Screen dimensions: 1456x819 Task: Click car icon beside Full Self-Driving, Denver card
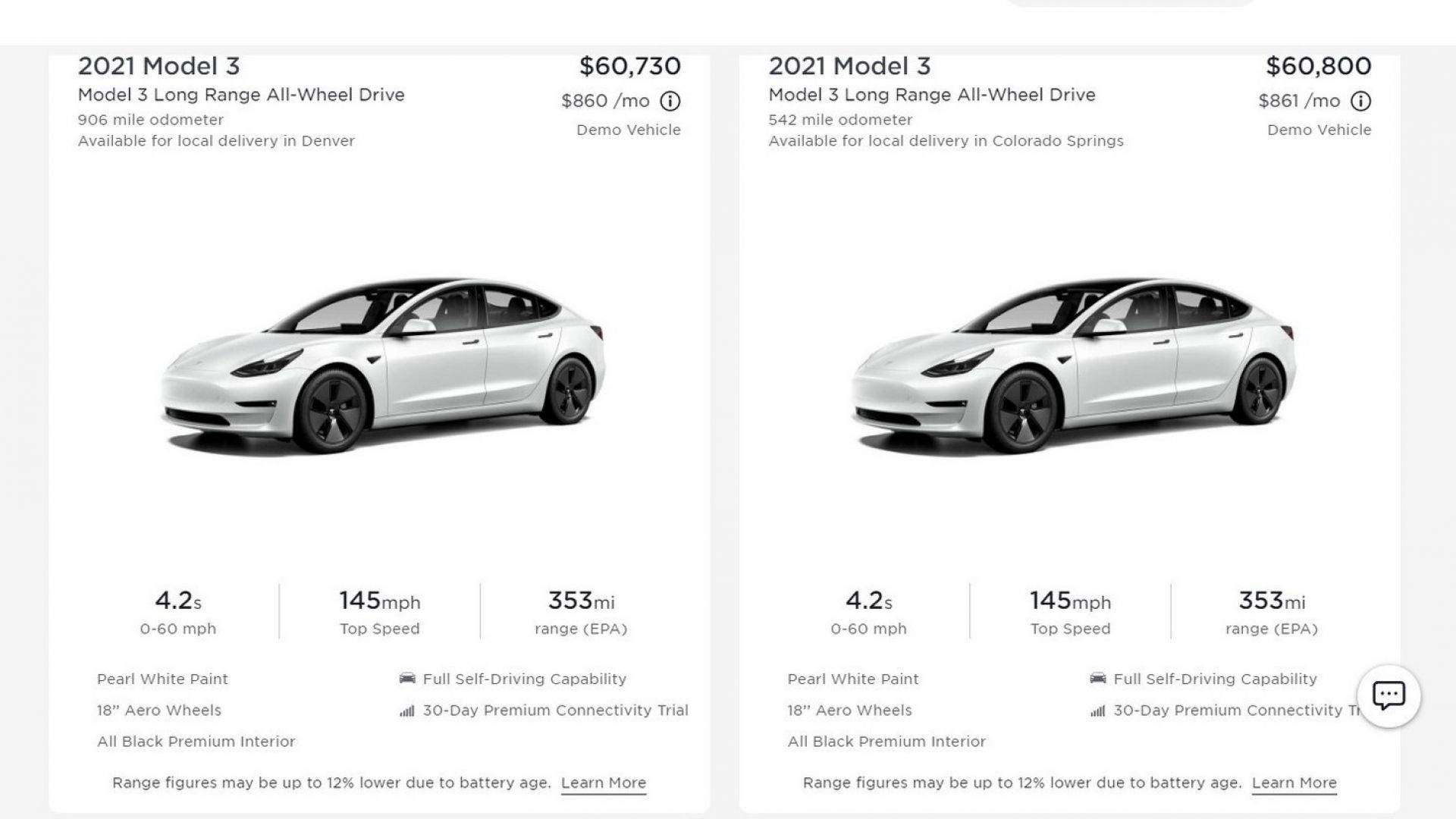click(407, 678)
